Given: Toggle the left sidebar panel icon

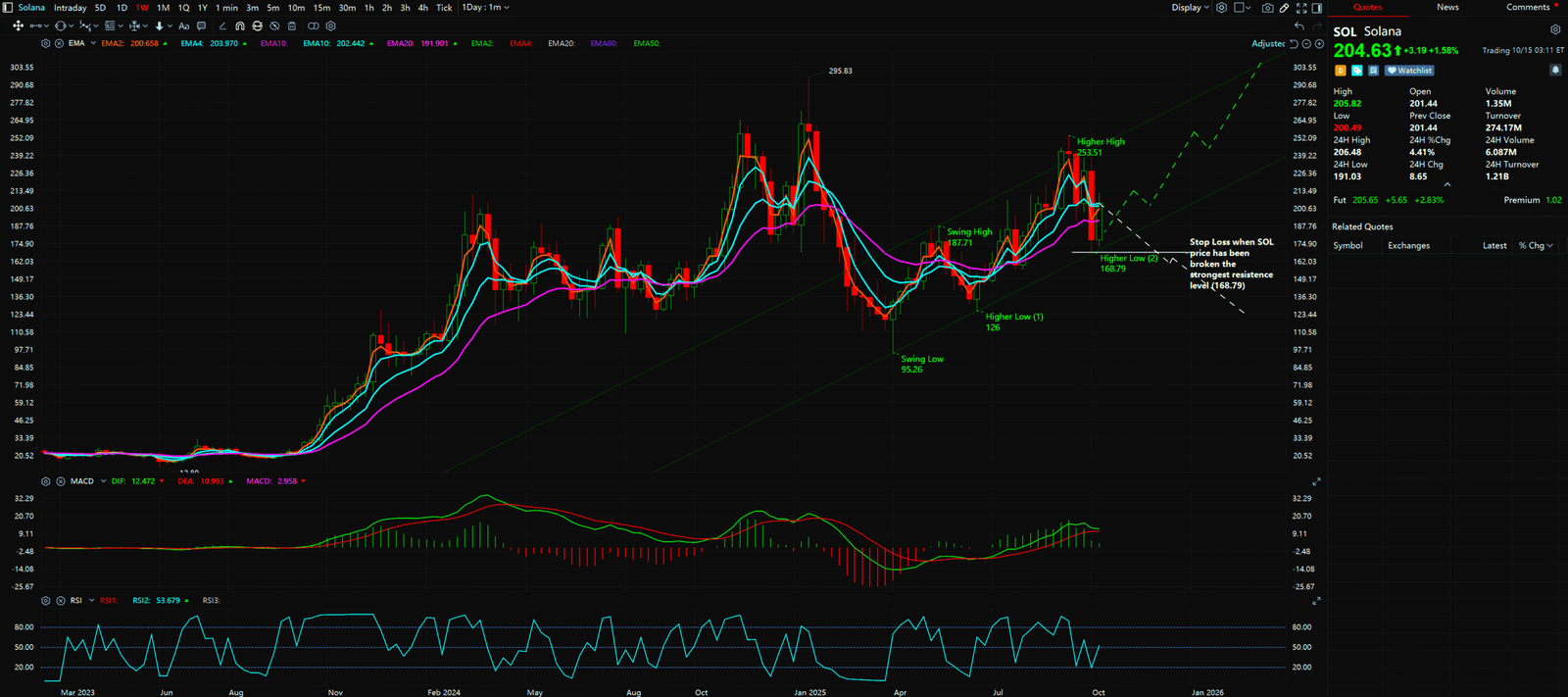Looking at the screenshot, I should point(8,8).
